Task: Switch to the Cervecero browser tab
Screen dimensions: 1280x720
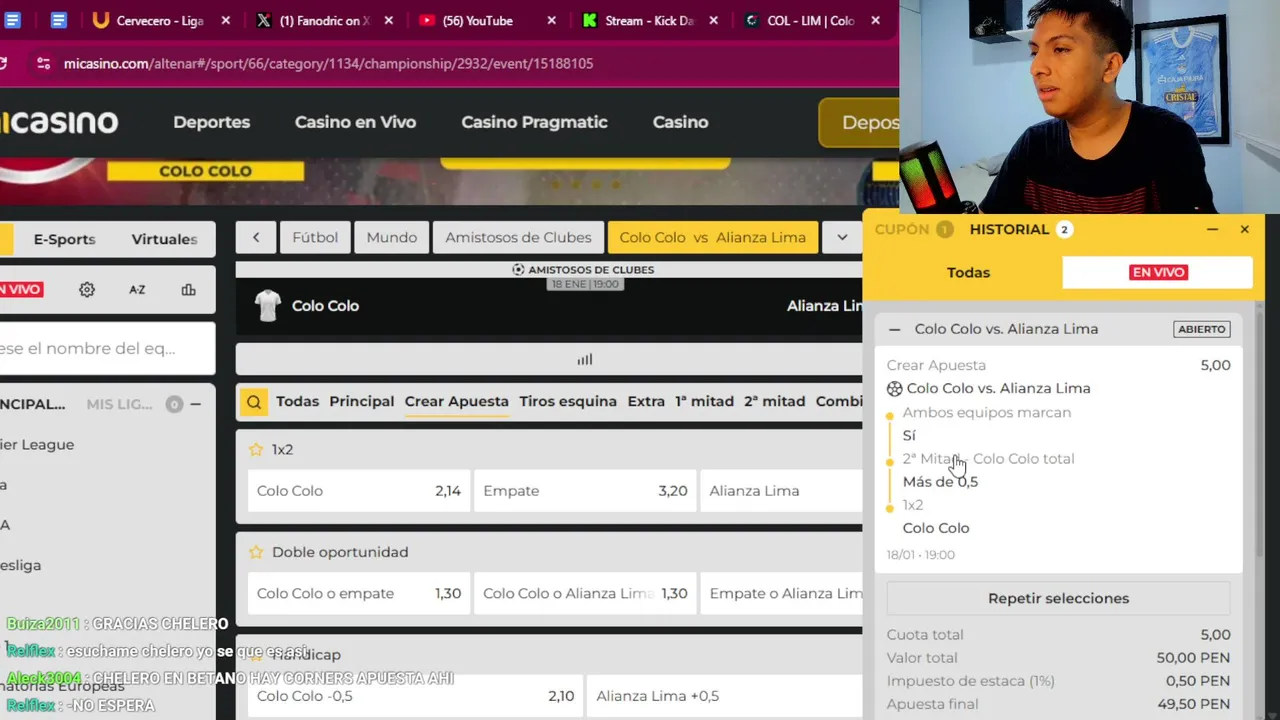Action: pos(159,20)
